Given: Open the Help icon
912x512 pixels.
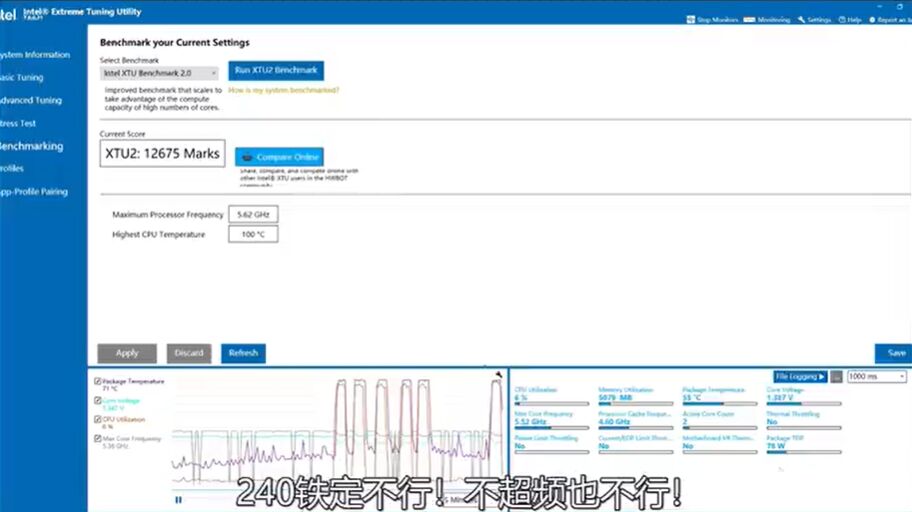Looking at the screenshot, I should [842, 19].
